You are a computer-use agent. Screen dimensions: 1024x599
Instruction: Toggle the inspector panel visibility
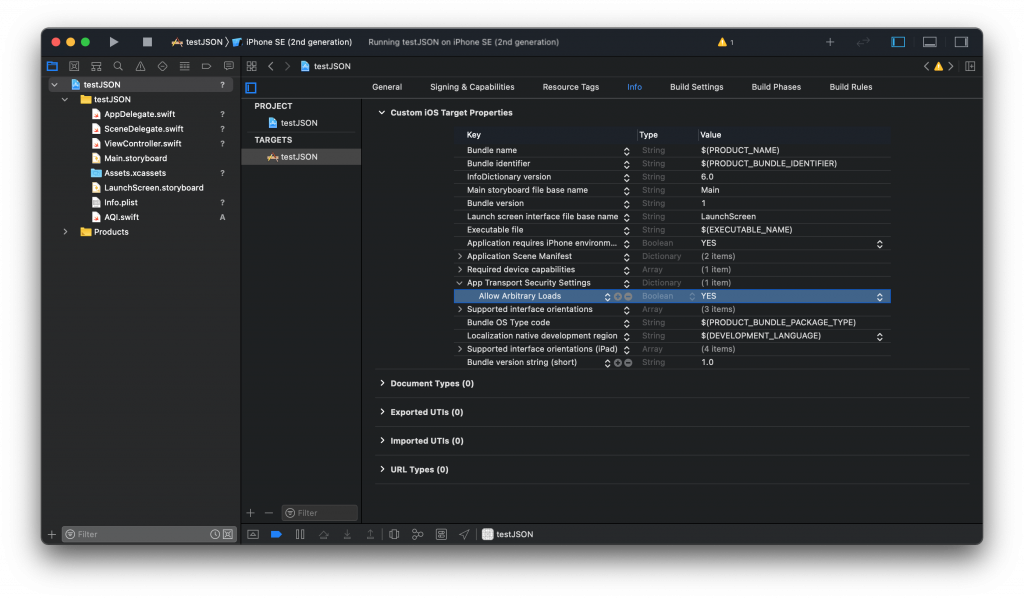[961, 42]
